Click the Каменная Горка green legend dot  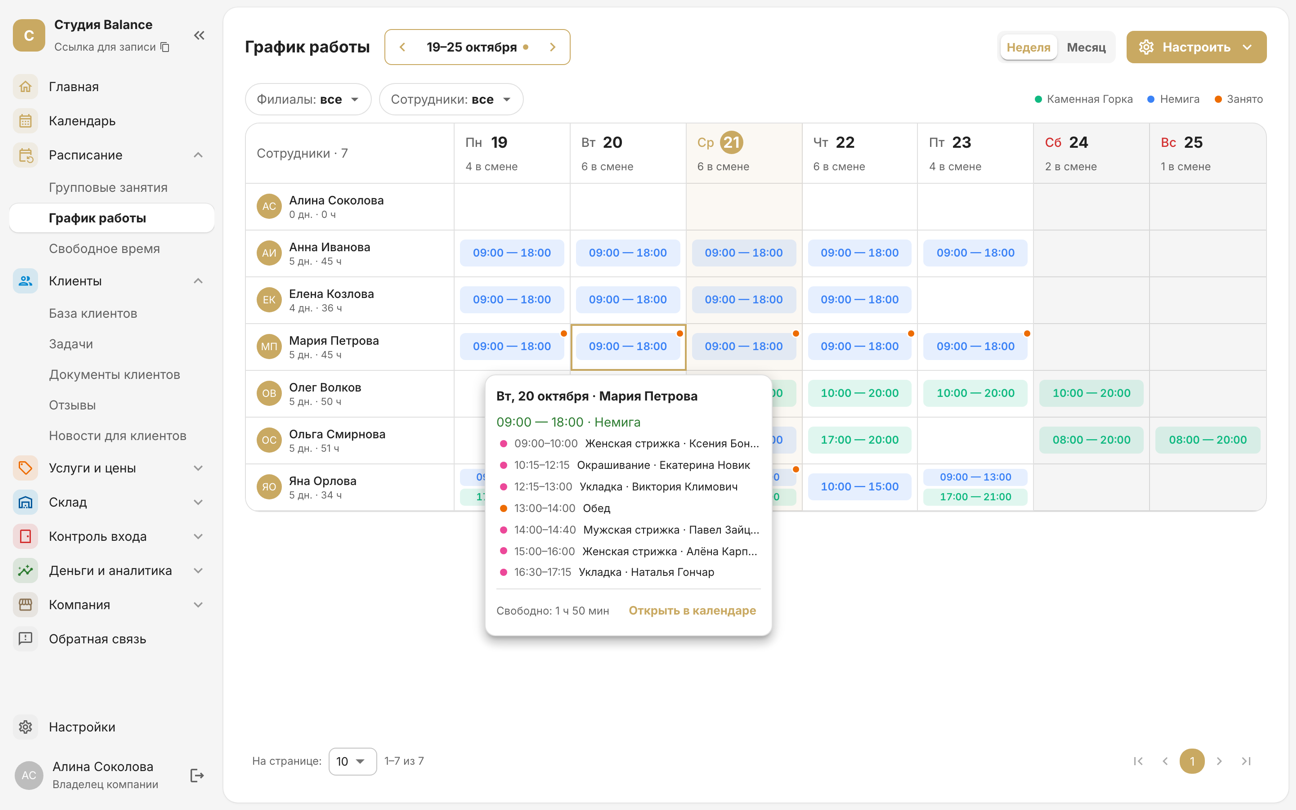click(1038, 99)
